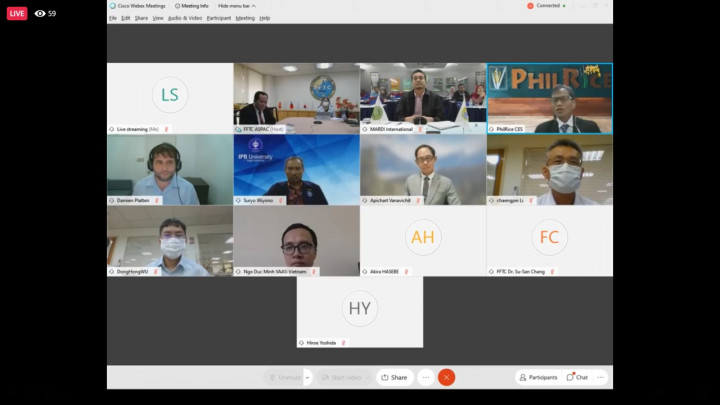This screenshot has width=720, height=405.
Task: Click the Start video button
Action: pyautogui.click(x=342, y=377)
